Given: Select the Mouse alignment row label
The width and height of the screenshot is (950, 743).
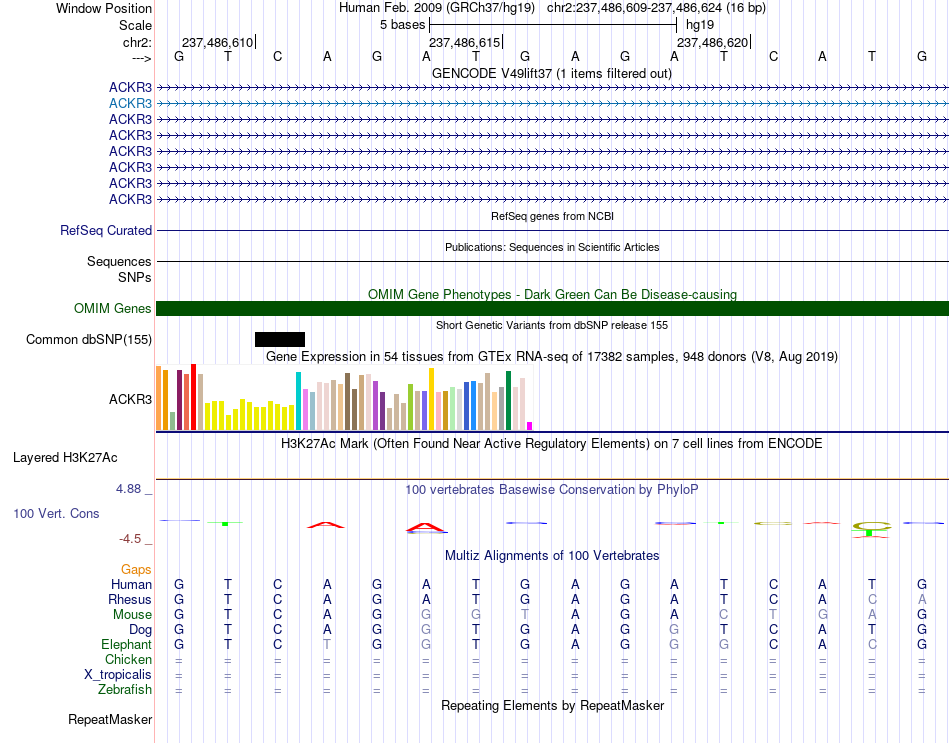Looking at the screenshot, I should coord(132,615).
